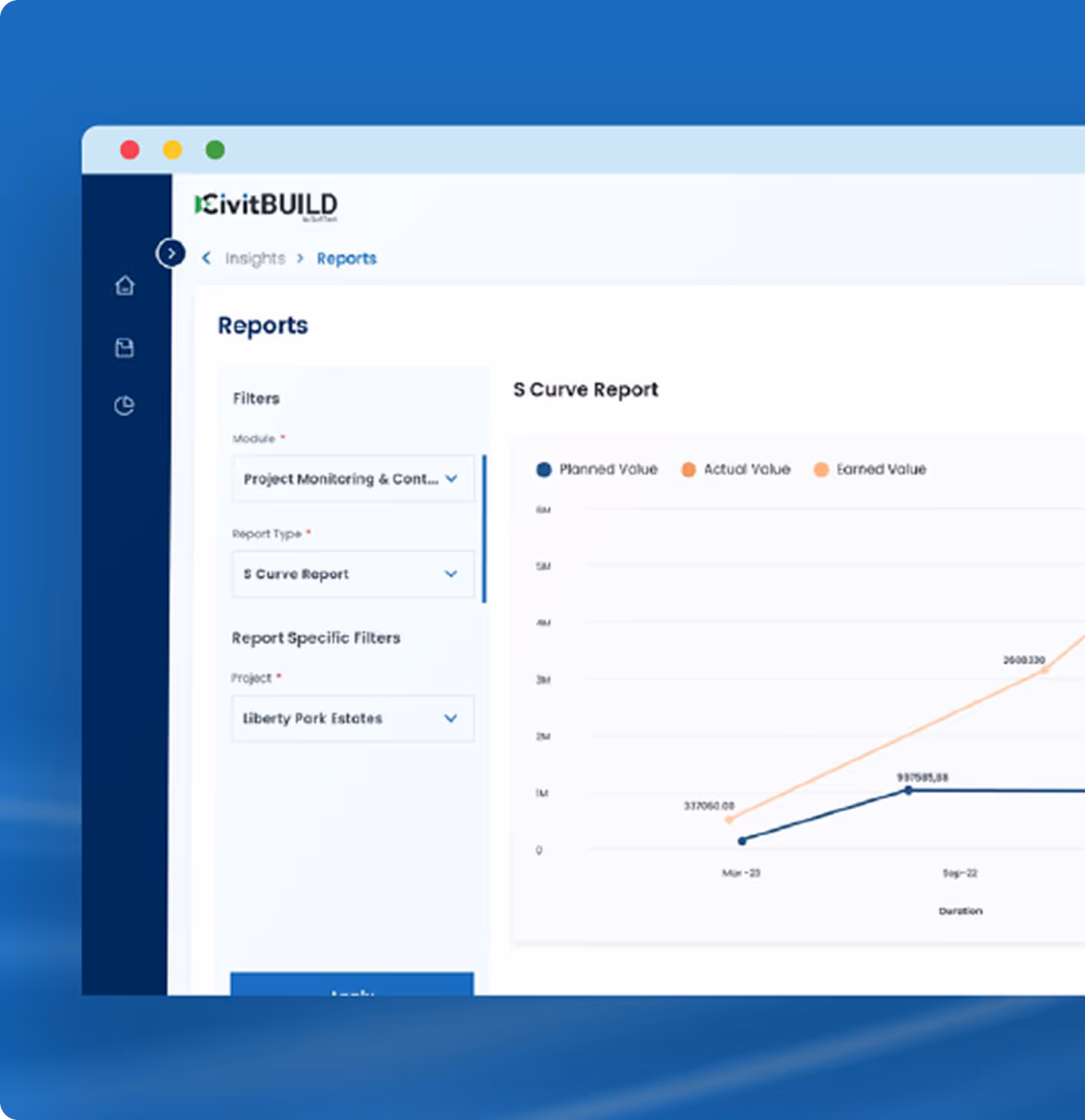The width and height of the screenshot is (1085, 1120).
Task: Click the first planned value dark-blue point
Action: point(742,841)
